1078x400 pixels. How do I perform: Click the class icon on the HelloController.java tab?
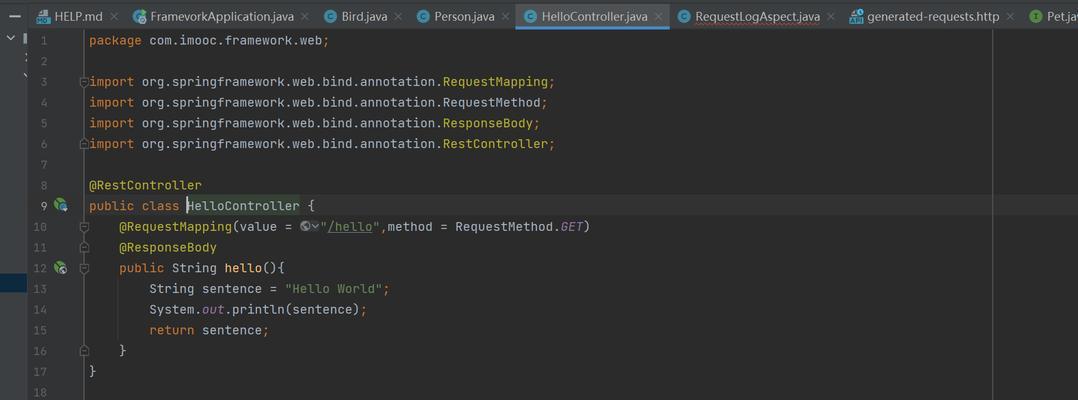click(x=530, y=16)
